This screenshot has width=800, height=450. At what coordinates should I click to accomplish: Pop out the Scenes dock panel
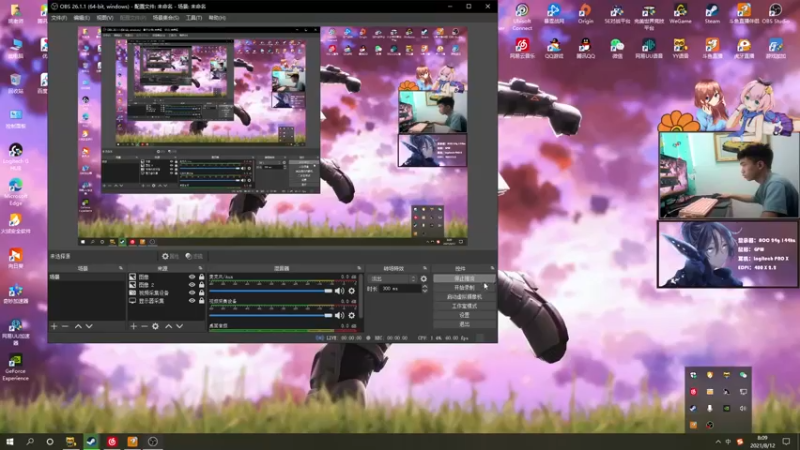(121, 268)
